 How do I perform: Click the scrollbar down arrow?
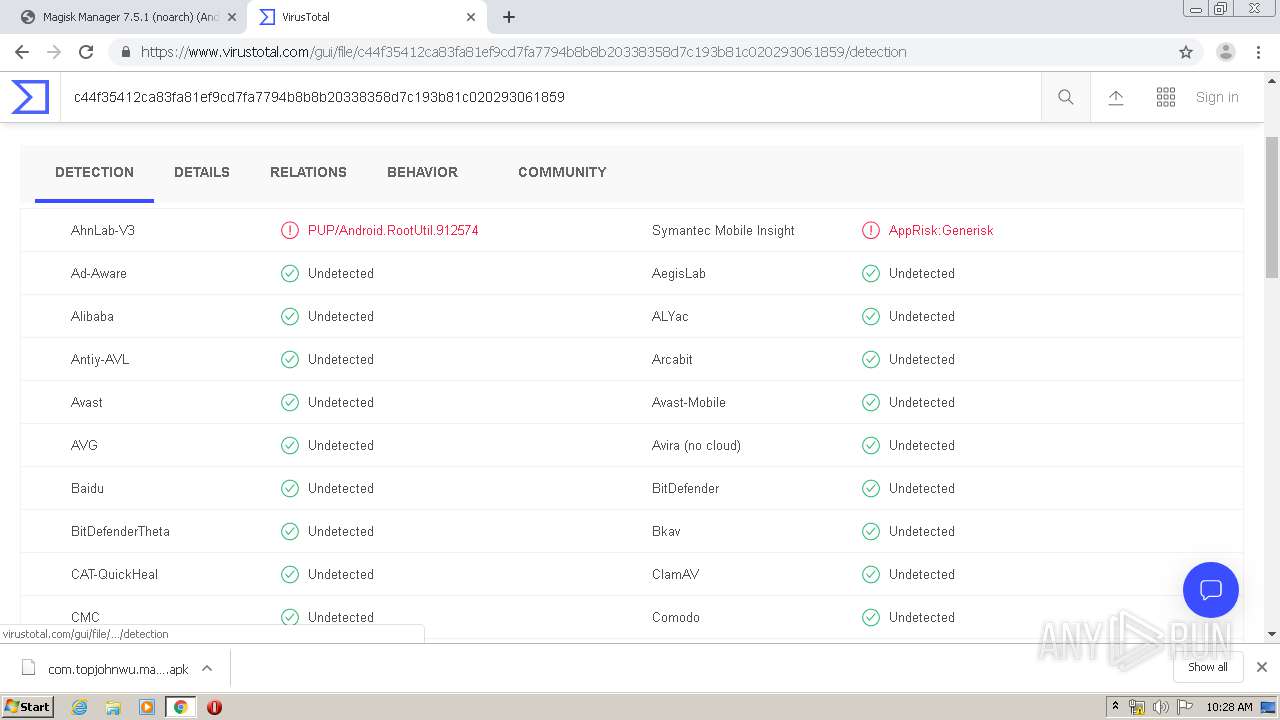pyautogui.click(x=1272, y=634)
